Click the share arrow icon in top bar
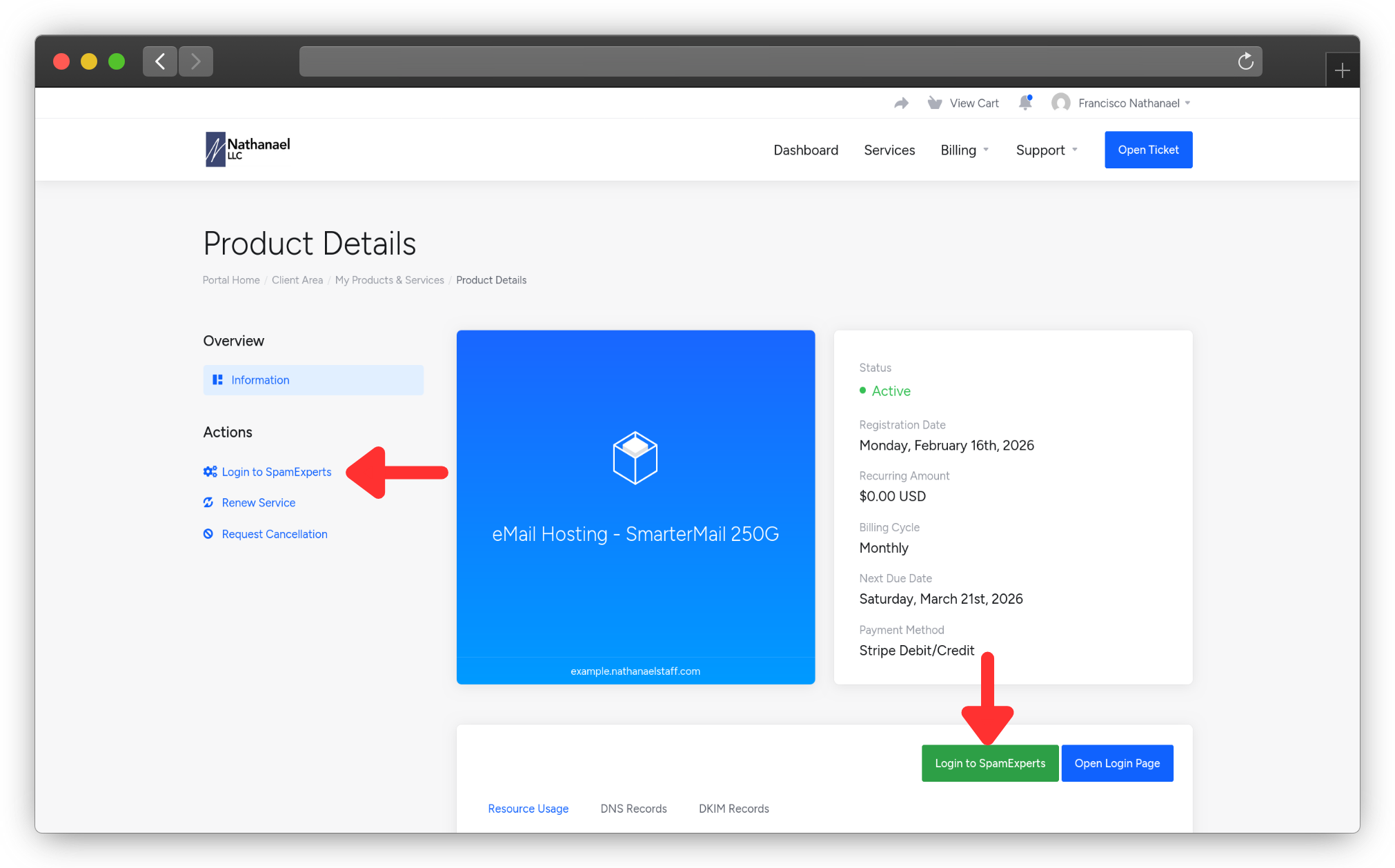The width and height of the screenshot is (1395, 868). (x=901, y=103)
